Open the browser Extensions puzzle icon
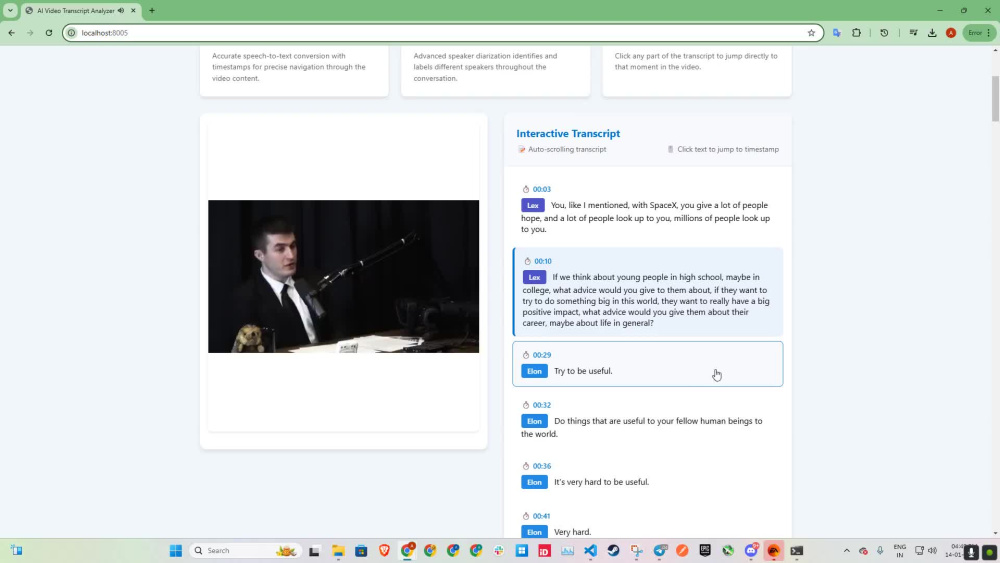The height and width of the screenshot is (563, 1000). pos(857,33)
